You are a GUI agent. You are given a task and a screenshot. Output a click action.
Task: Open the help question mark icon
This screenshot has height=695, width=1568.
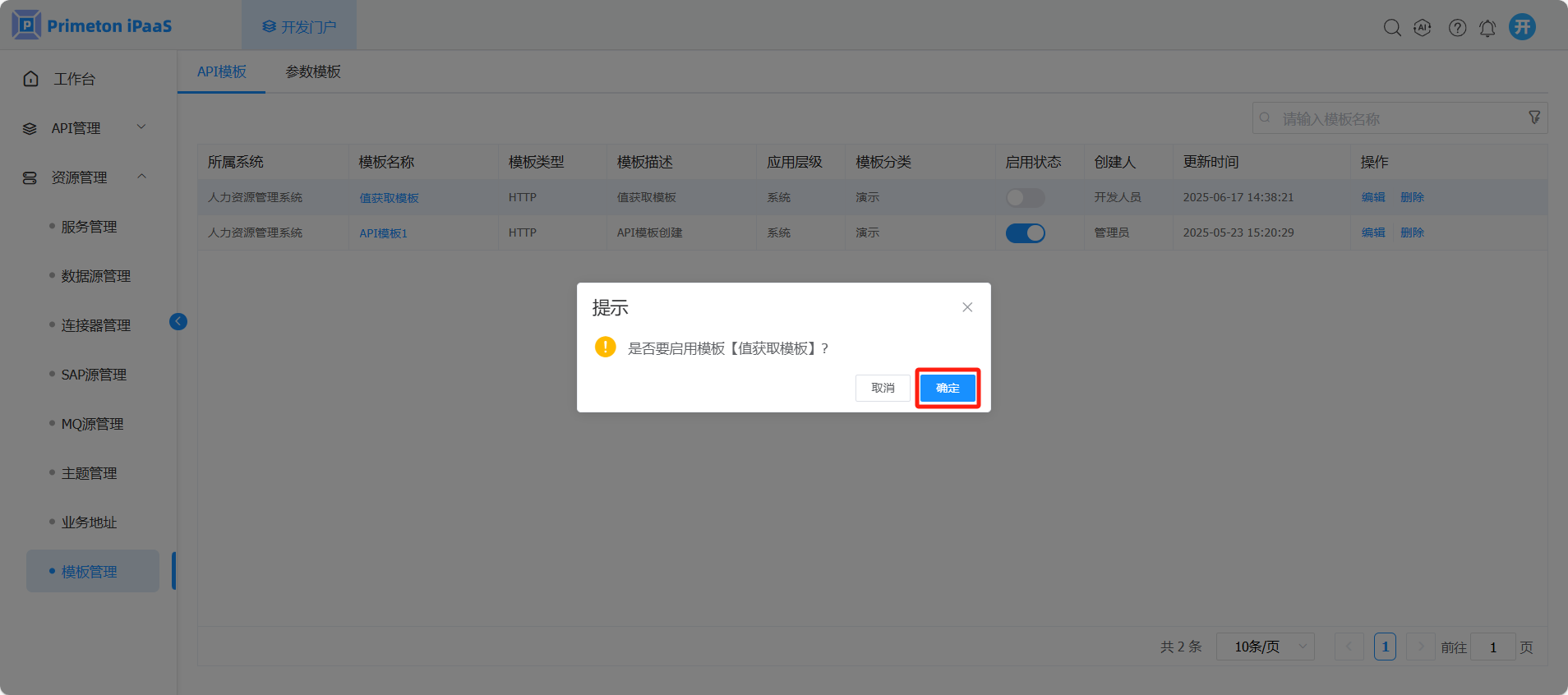pyautogui.click(x=1457, y=28)
